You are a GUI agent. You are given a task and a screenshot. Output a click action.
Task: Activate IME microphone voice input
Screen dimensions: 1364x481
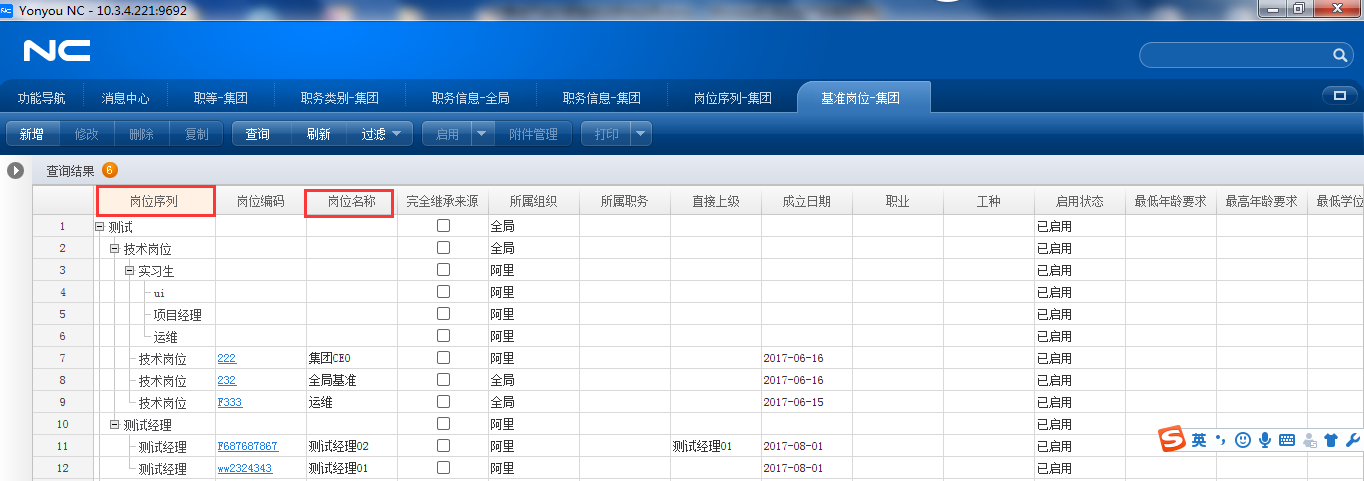pyautogui.click(x=1265, y=440)
